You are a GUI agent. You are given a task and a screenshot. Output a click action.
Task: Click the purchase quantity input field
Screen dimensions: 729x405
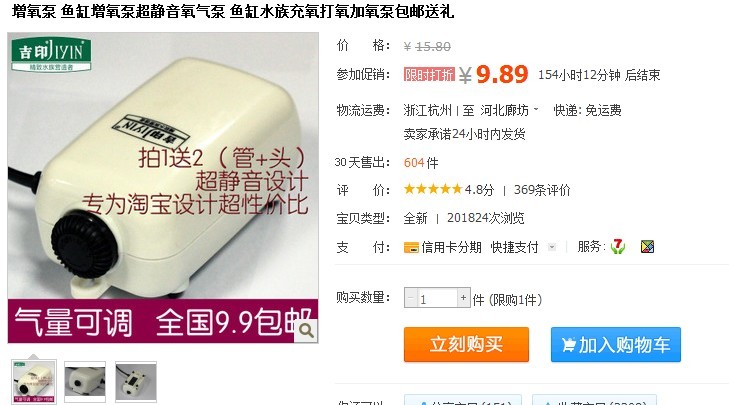click(x=437, y=298)
